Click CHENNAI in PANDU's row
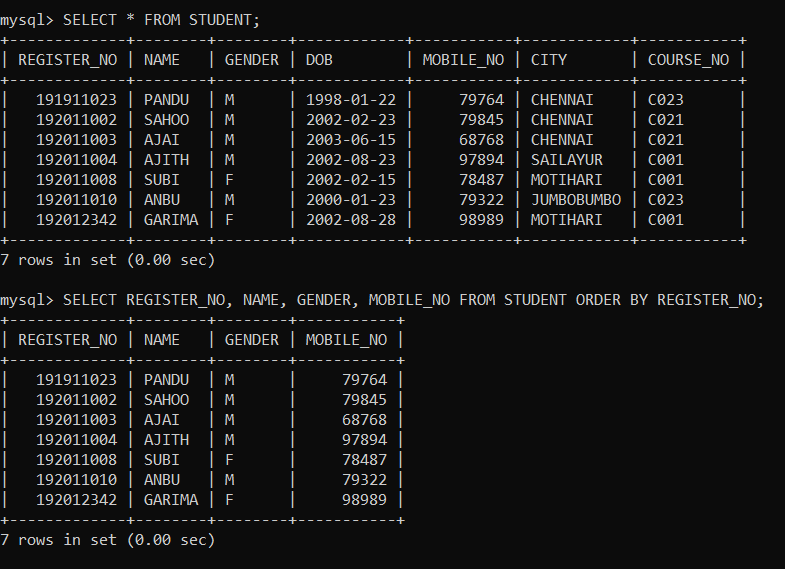 coord(562,100)
